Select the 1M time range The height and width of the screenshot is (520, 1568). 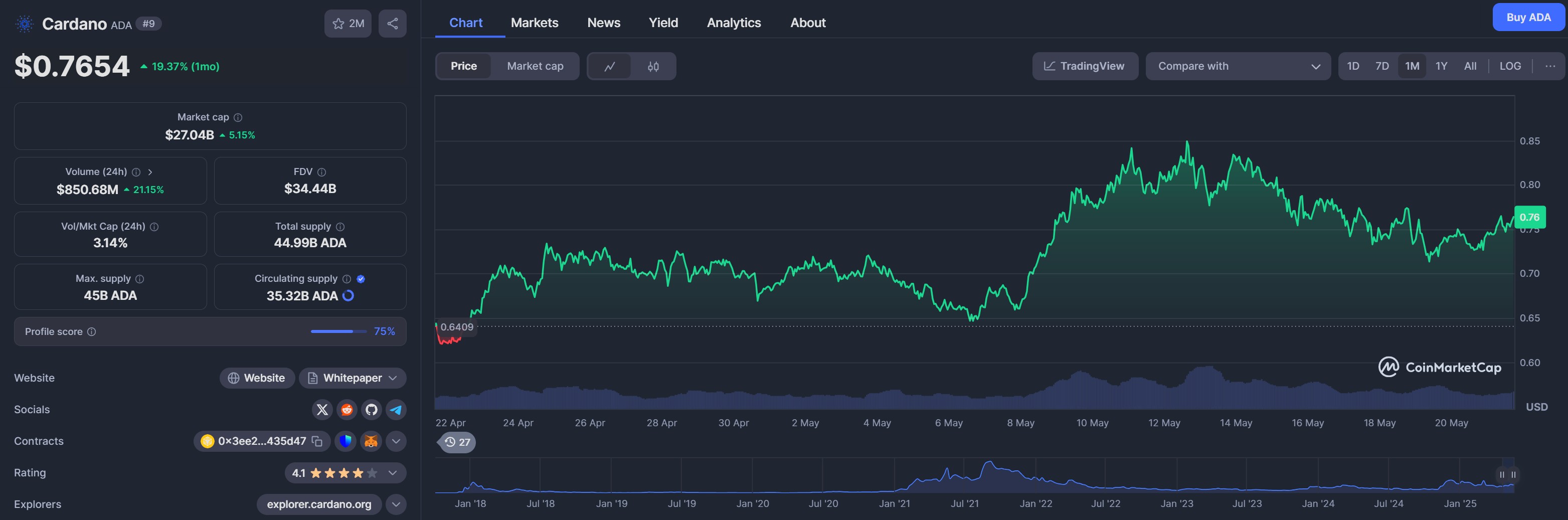(1412, 66)
